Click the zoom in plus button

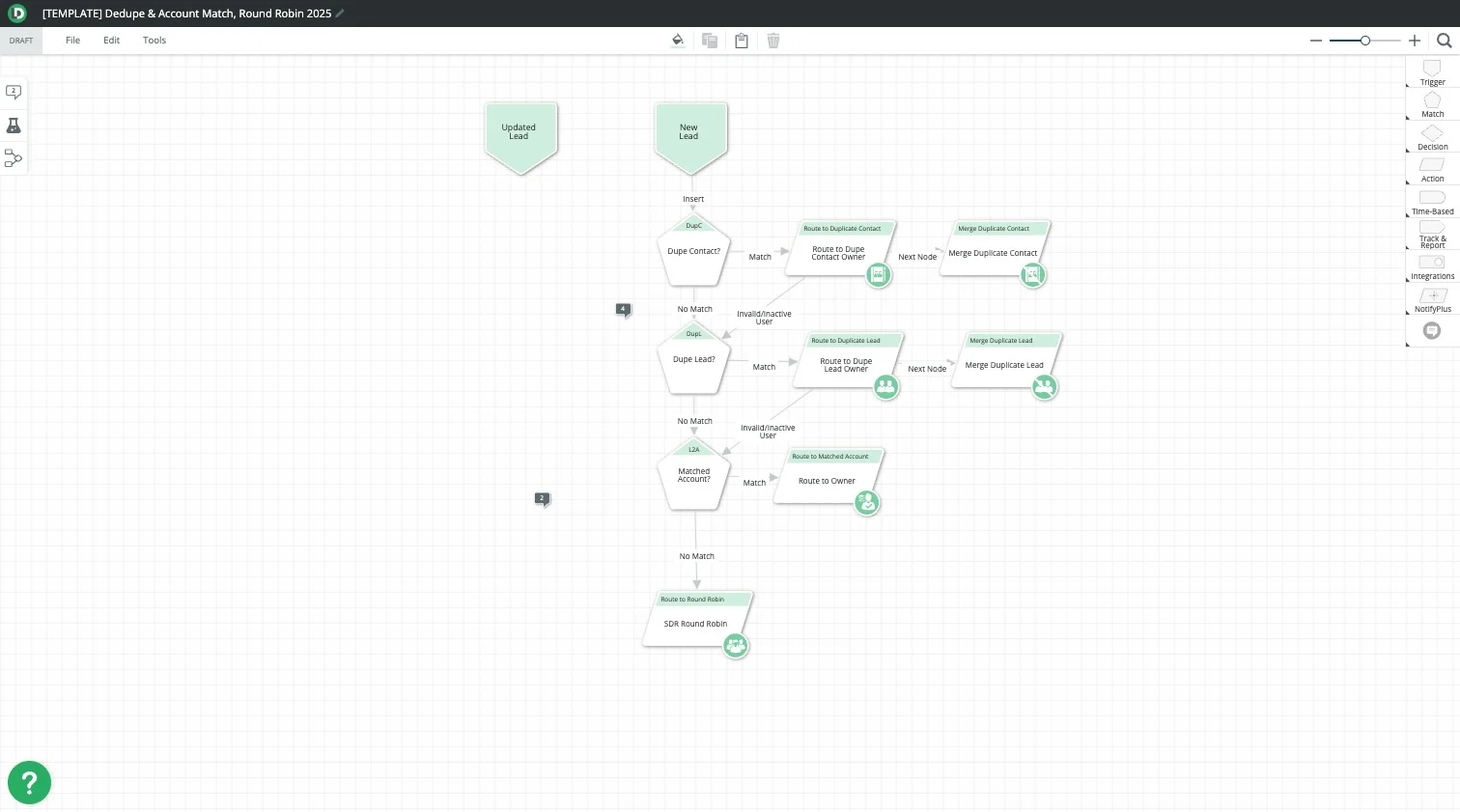coord(1415,41)
